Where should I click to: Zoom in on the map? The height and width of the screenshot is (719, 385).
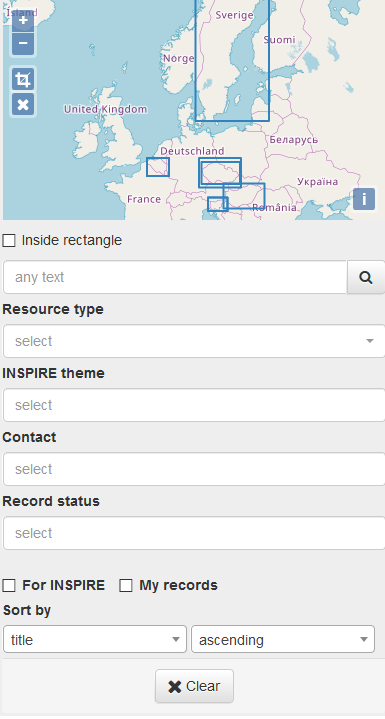point(23,21)
